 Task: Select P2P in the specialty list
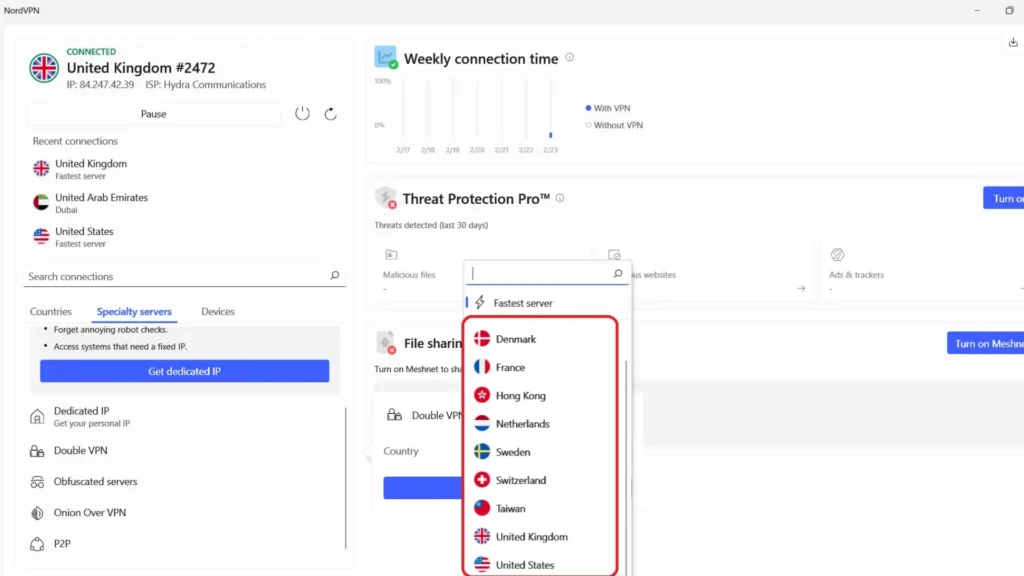click(x=185, y=543)
